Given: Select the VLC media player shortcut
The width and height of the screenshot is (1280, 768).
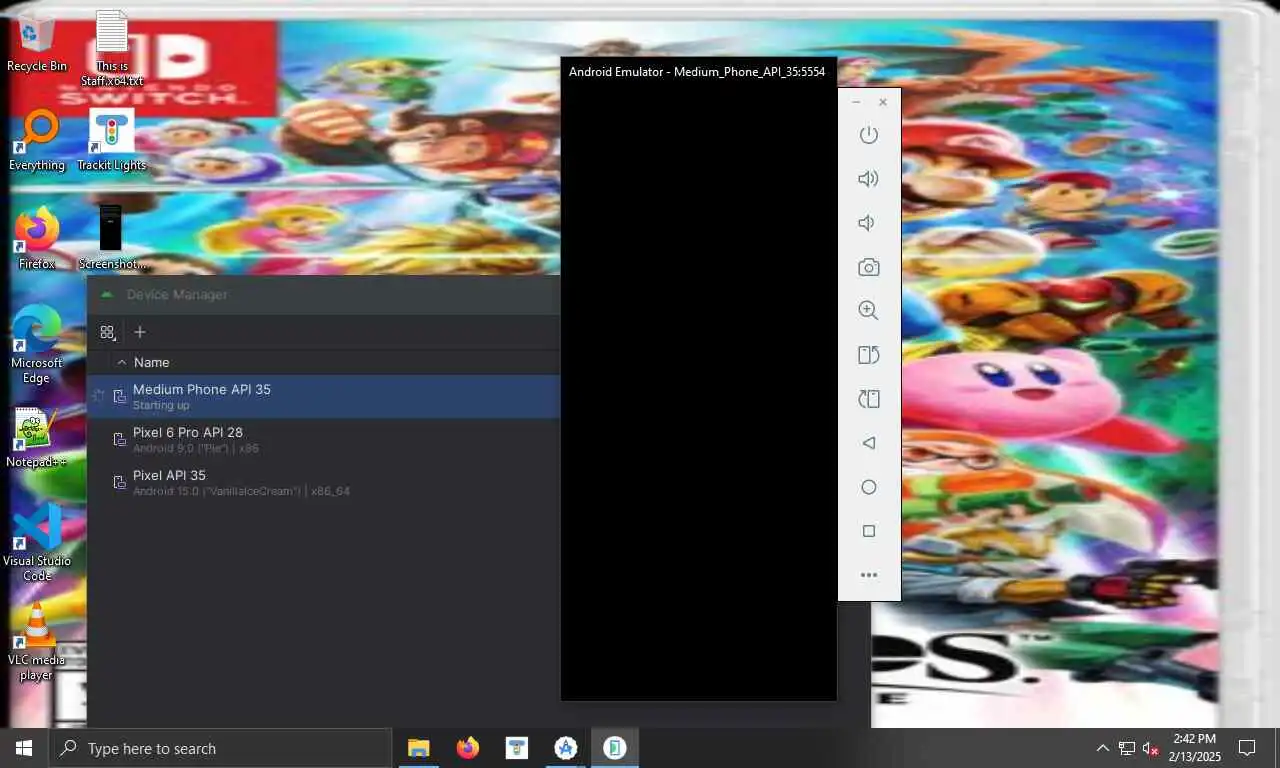Looking at the screenshot, I should tap(37, 642).
